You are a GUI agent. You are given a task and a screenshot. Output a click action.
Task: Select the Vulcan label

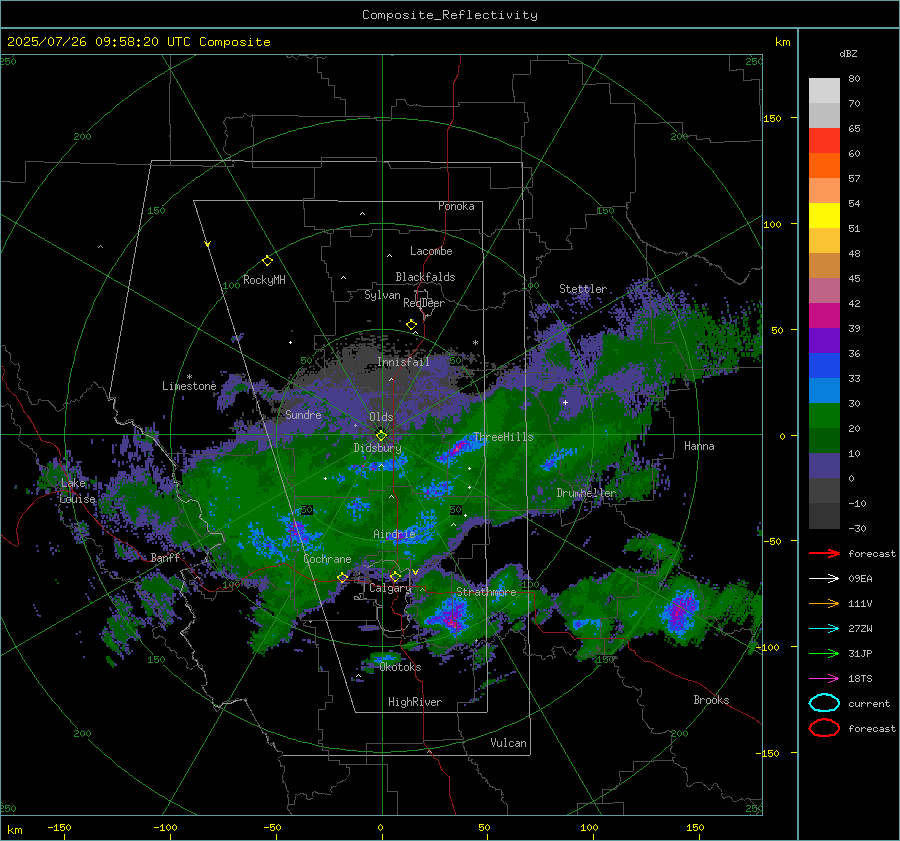(508, 743)
